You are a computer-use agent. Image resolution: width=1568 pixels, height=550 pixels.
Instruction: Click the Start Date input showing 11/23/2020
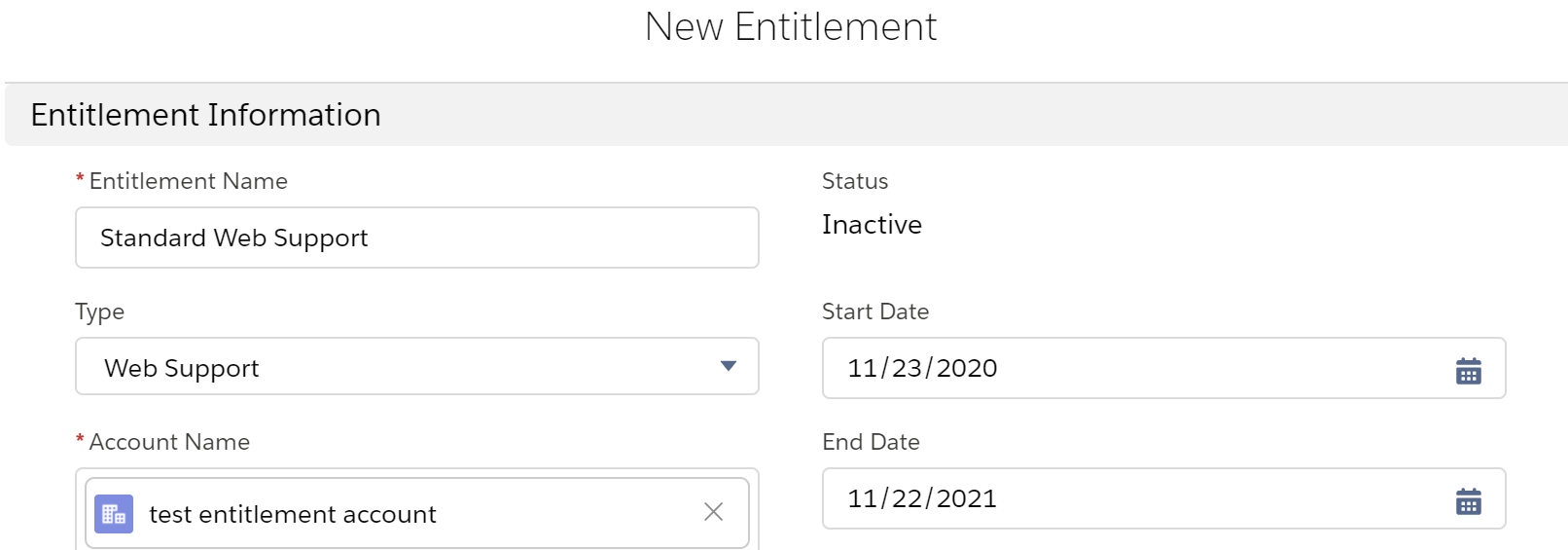coord(1164,368)
